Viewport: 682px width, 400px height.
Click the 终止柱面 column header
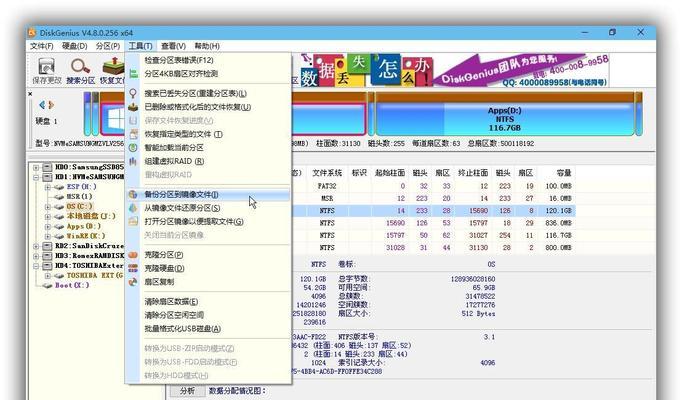(473, 173)
